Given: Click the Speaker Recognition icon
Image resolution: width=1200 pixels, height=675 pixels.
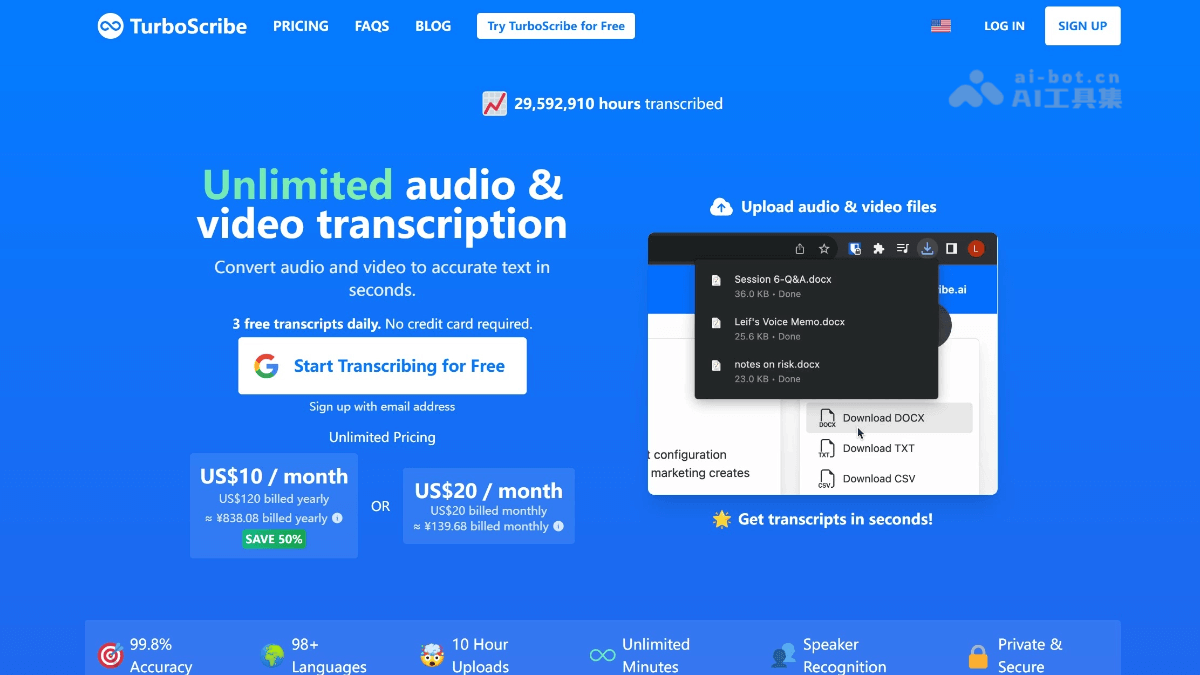Looking at the screenshot, I should [785, 654].
